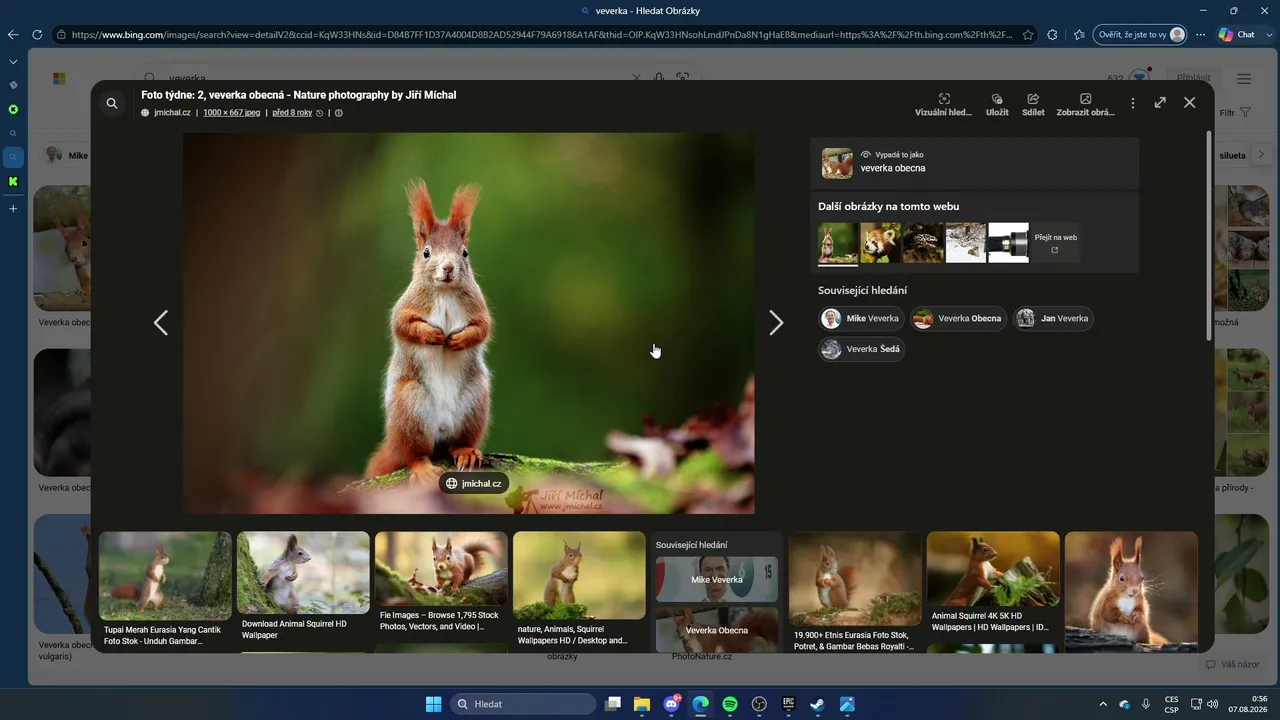Share the image with Sdílet
Viewport: 1280px width, 720px height.
1033,105
